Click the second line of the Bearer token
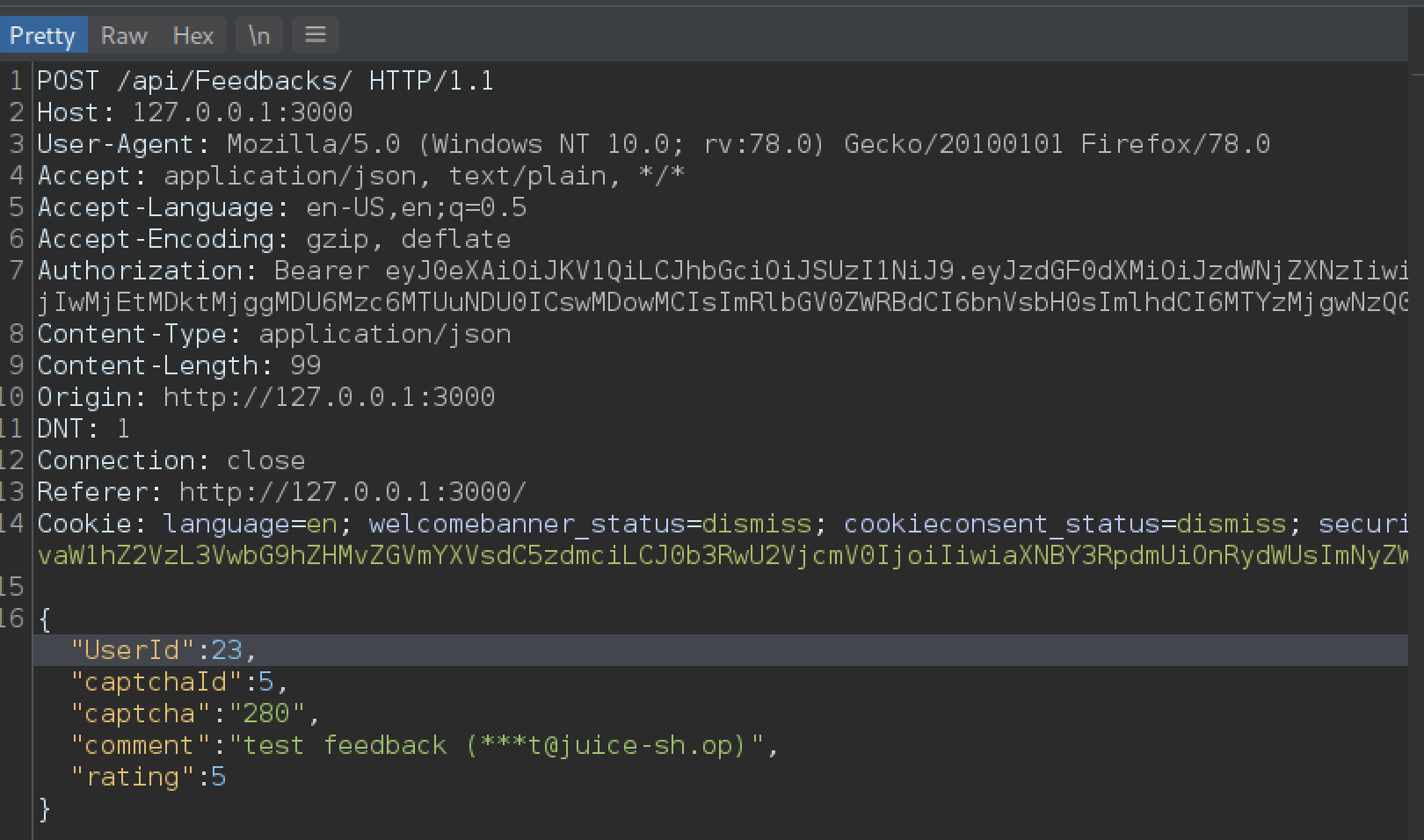 click(x=723, y=302)
